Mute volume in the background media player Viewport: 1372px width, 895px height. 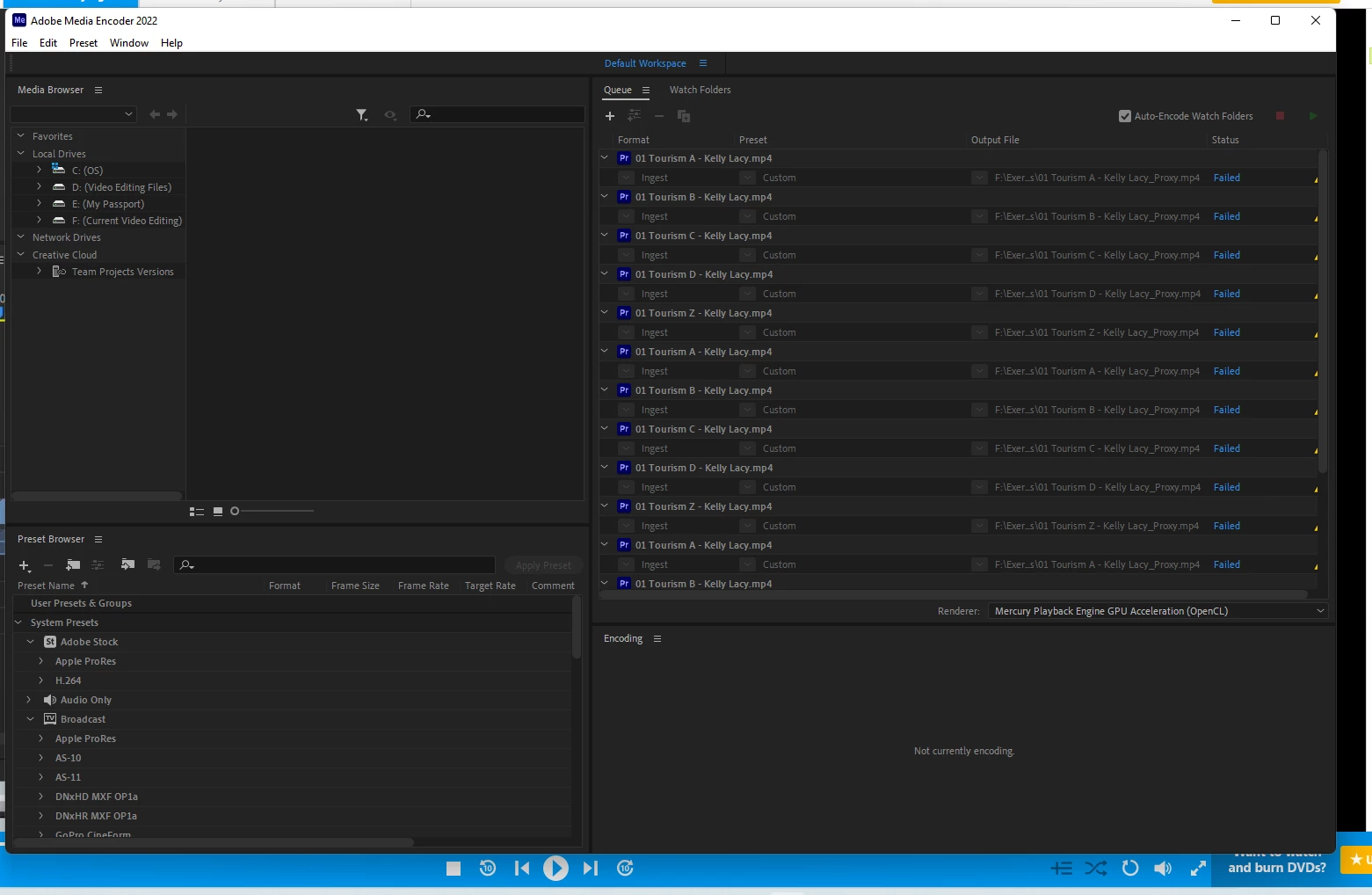[x=1163, y=869]
